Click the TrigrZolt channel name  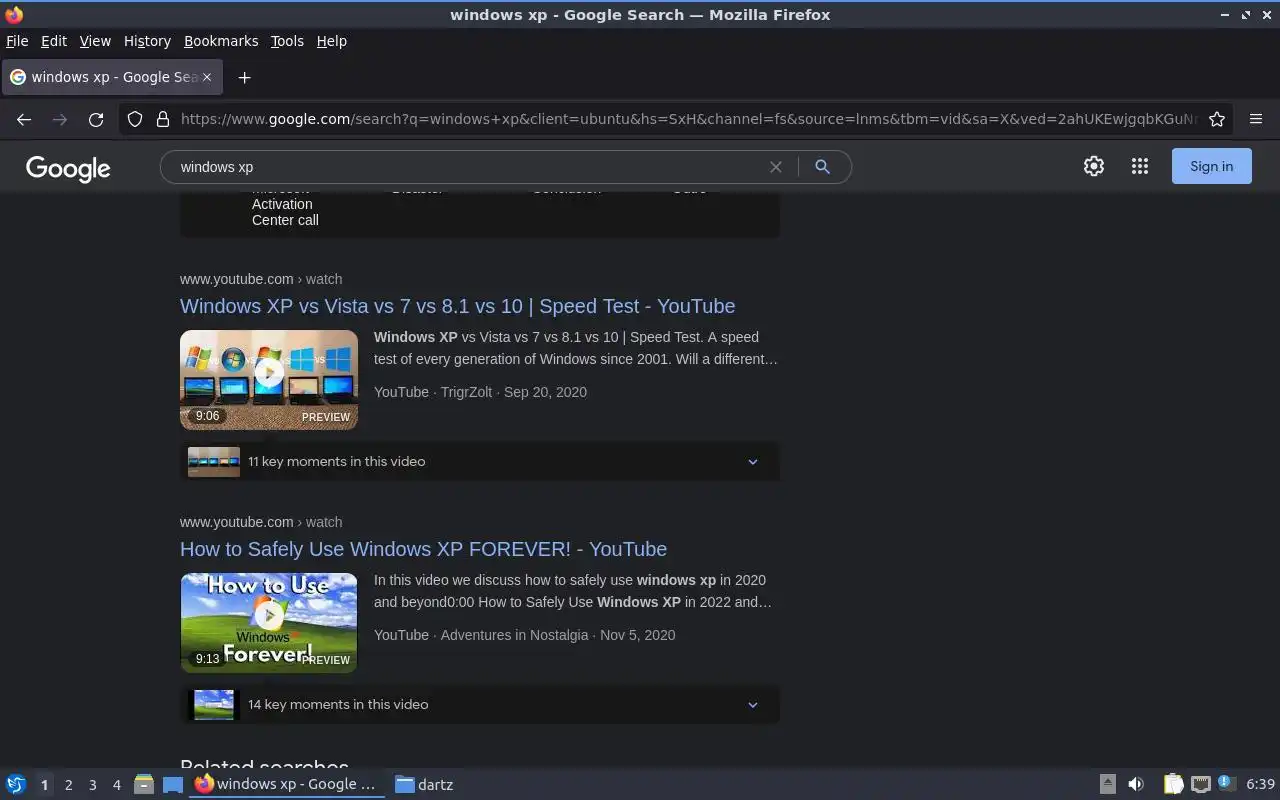467,392
